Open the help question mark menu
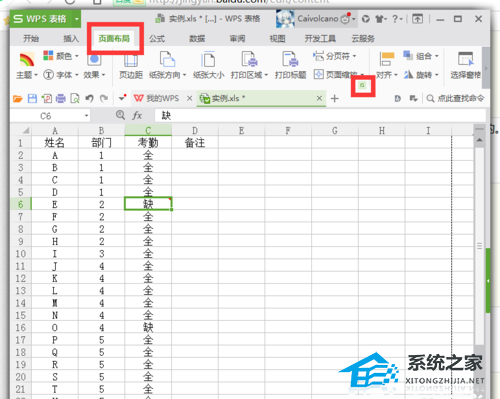The height and width of the screenshot is (399, 500). pyautogui.click(x=397, y=19)
